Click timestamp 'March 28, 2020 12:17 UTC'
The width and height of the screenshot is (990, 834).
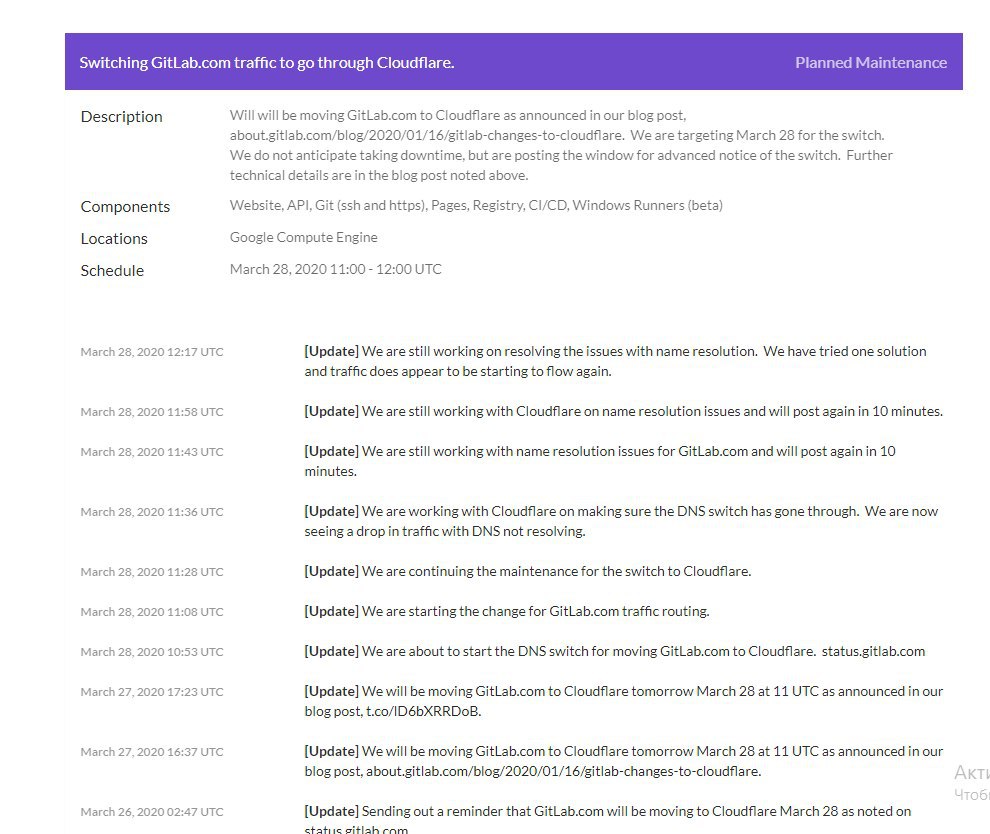pos(152,352)
